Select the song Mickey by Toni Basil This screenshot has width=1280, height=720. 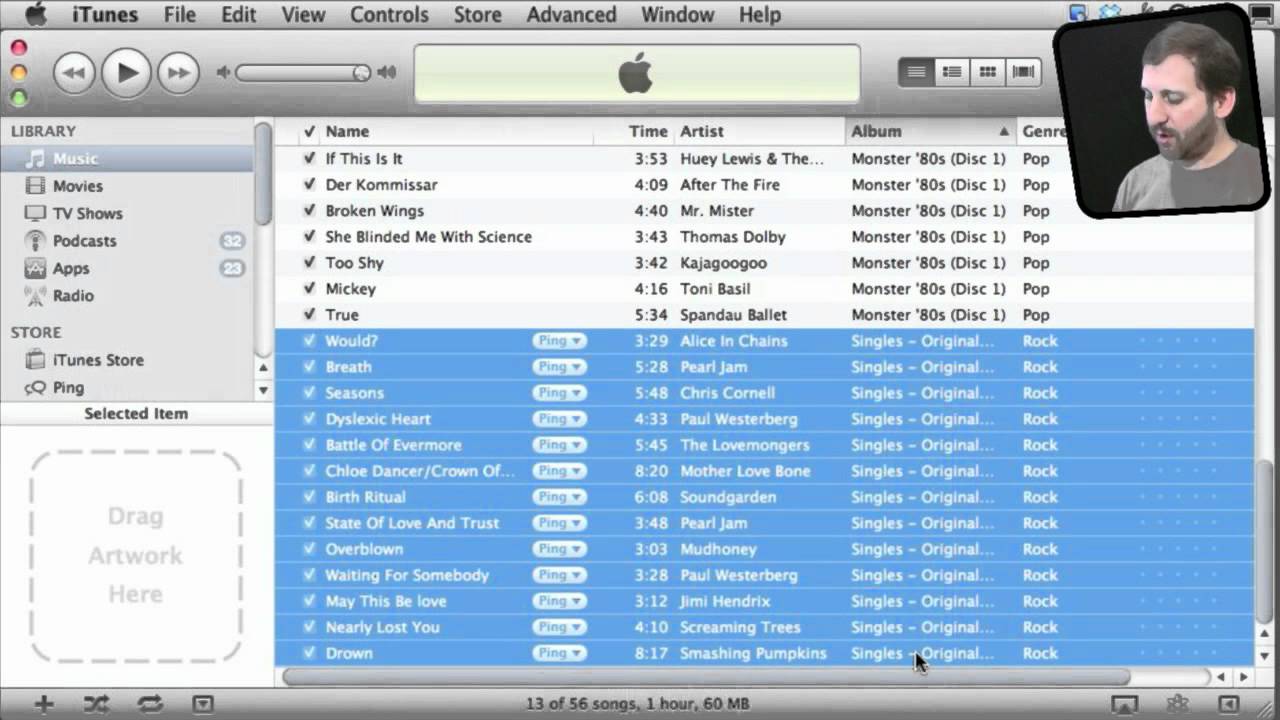point(763,289)
